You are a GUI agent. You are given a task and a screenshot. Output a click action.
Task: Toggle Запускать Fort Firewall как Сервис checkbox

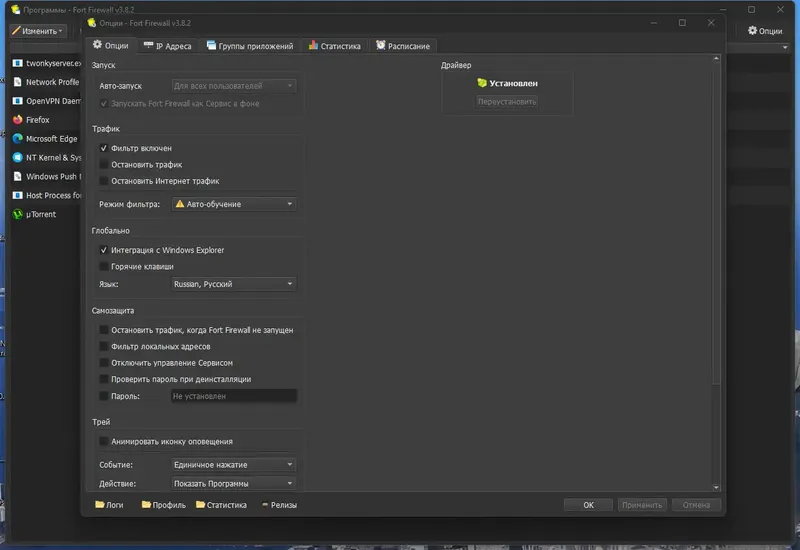click(104, 104)
